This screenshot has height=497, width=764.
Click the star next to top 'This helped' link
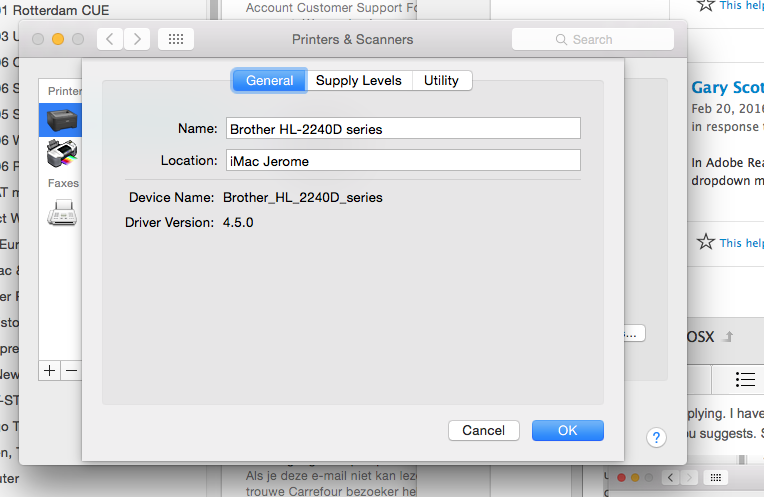pos(705,5)
